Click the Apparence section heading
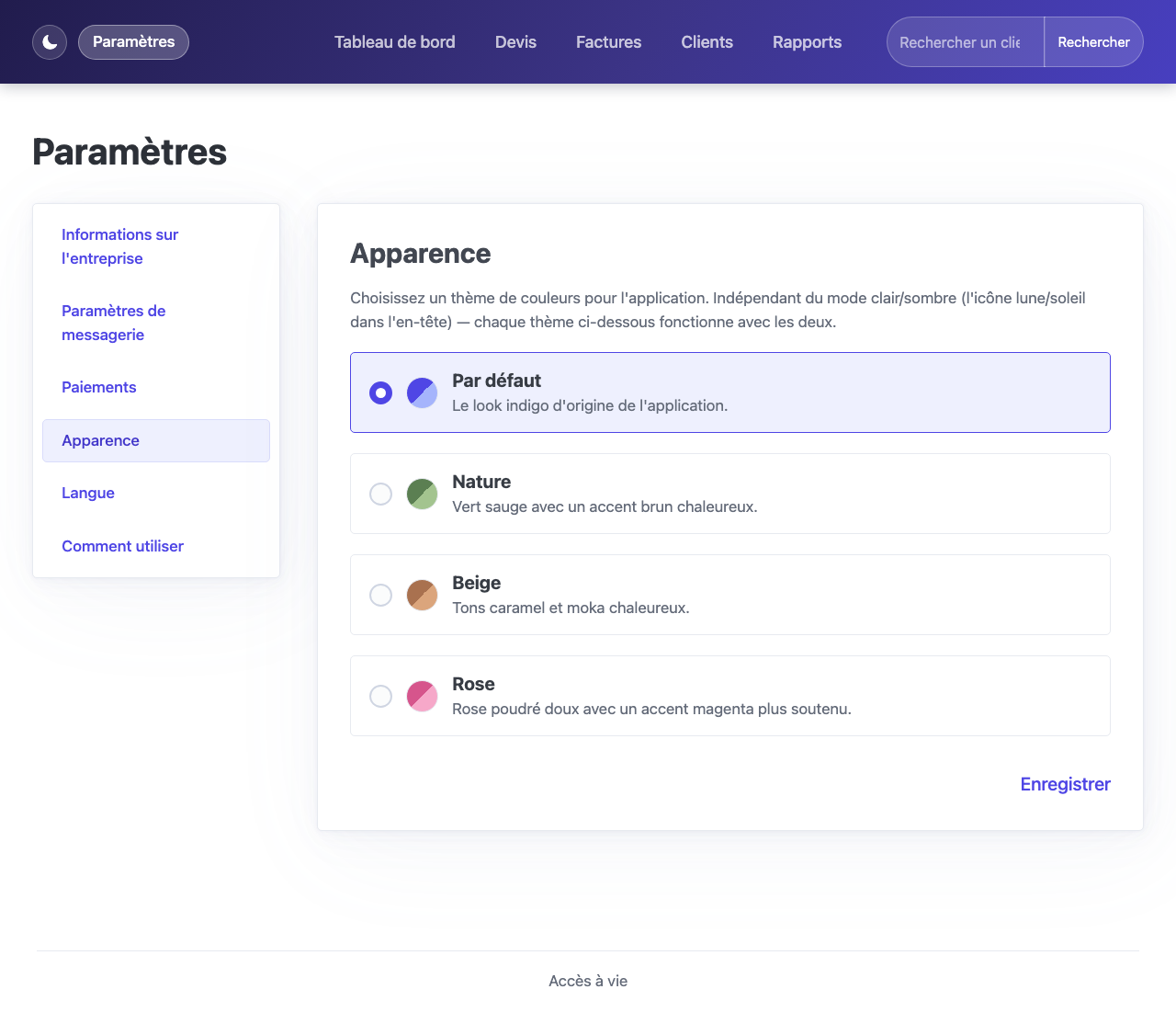This screenshot has height=1012, width=1176. 421,254
